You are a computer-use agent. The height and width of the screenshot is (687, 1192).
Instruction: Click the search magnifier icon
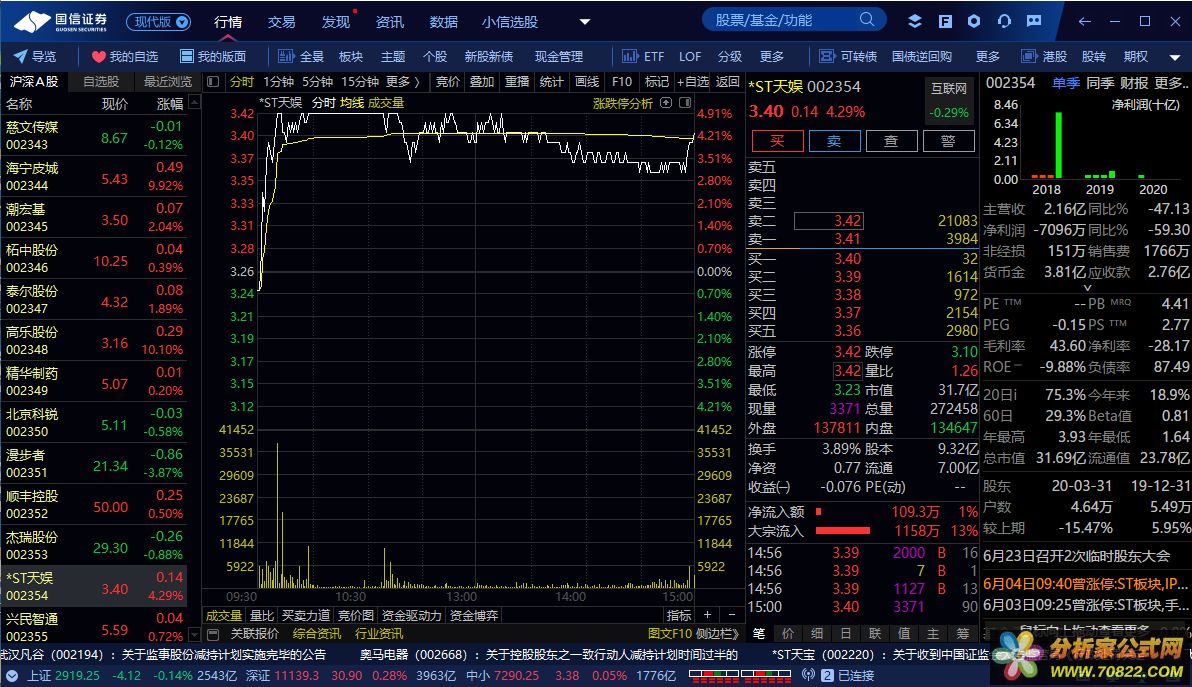click(867, 20)
